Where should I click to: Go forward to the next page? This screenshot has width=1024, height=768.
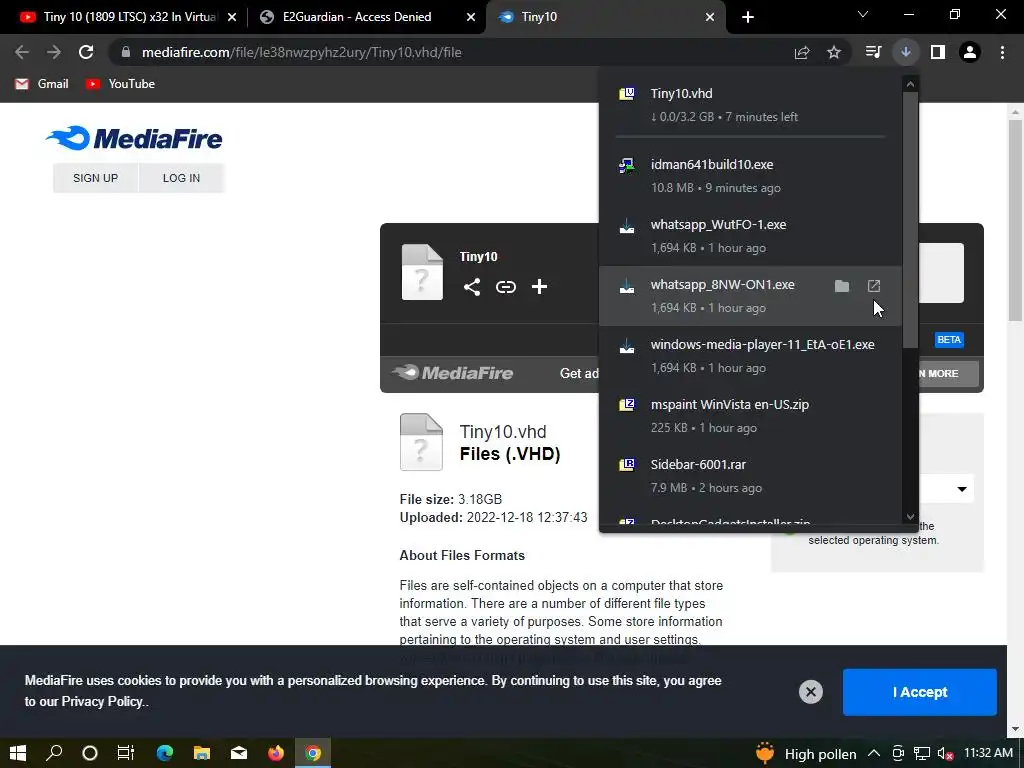pyautogui.click(x=54, y=52)
